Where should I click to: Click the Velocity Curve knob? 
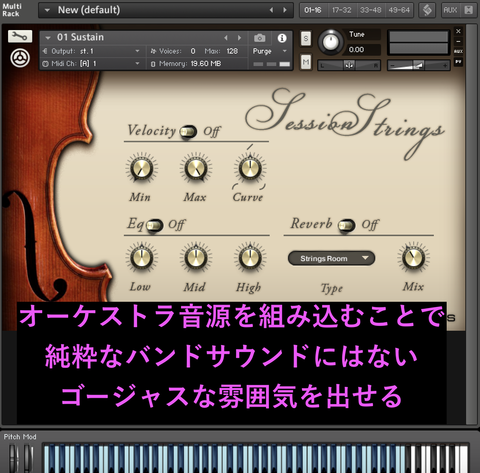click(249, 168)
